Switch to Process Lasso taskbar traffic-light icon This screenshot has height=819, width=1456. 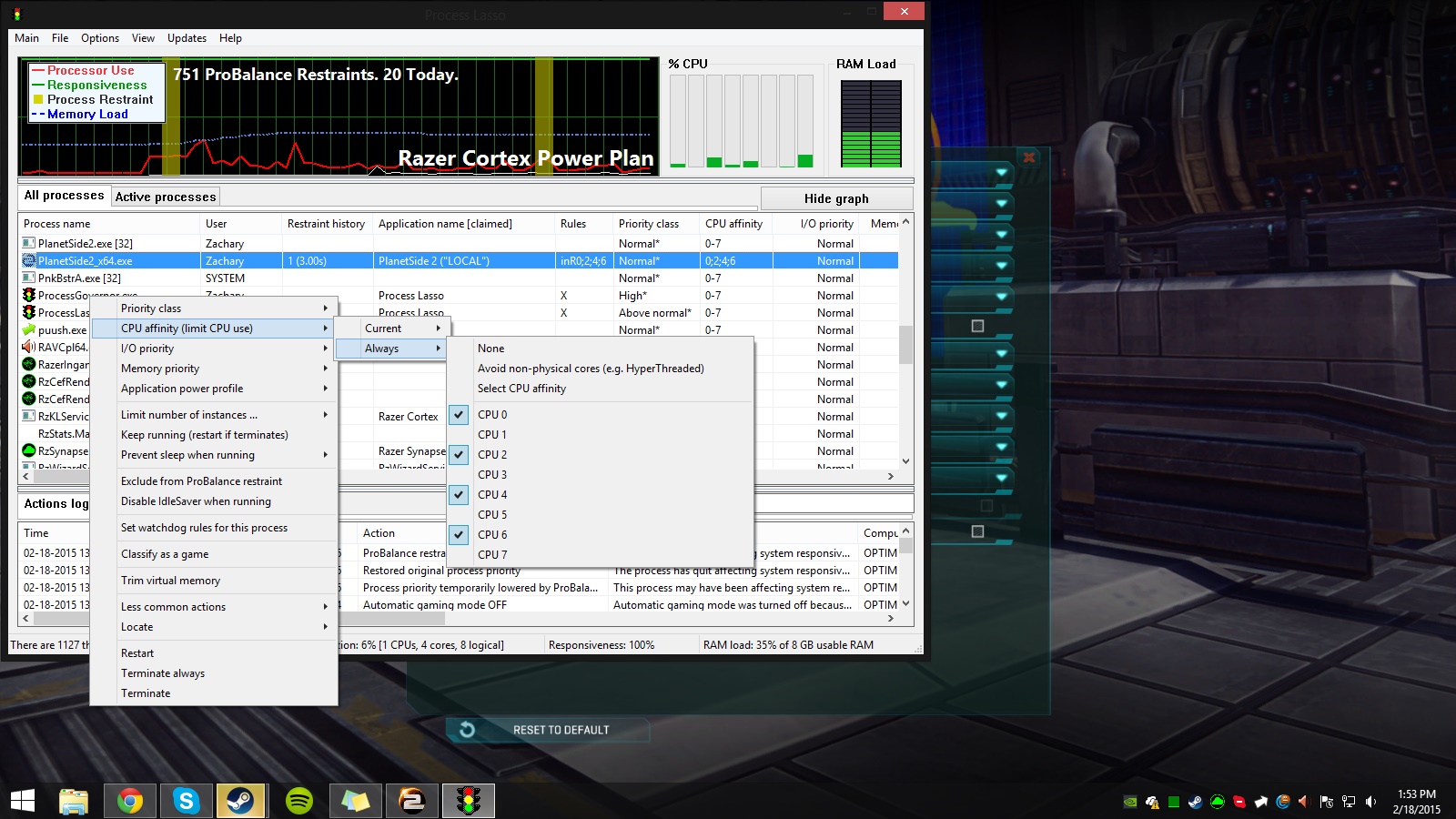(x=469, y=801)
